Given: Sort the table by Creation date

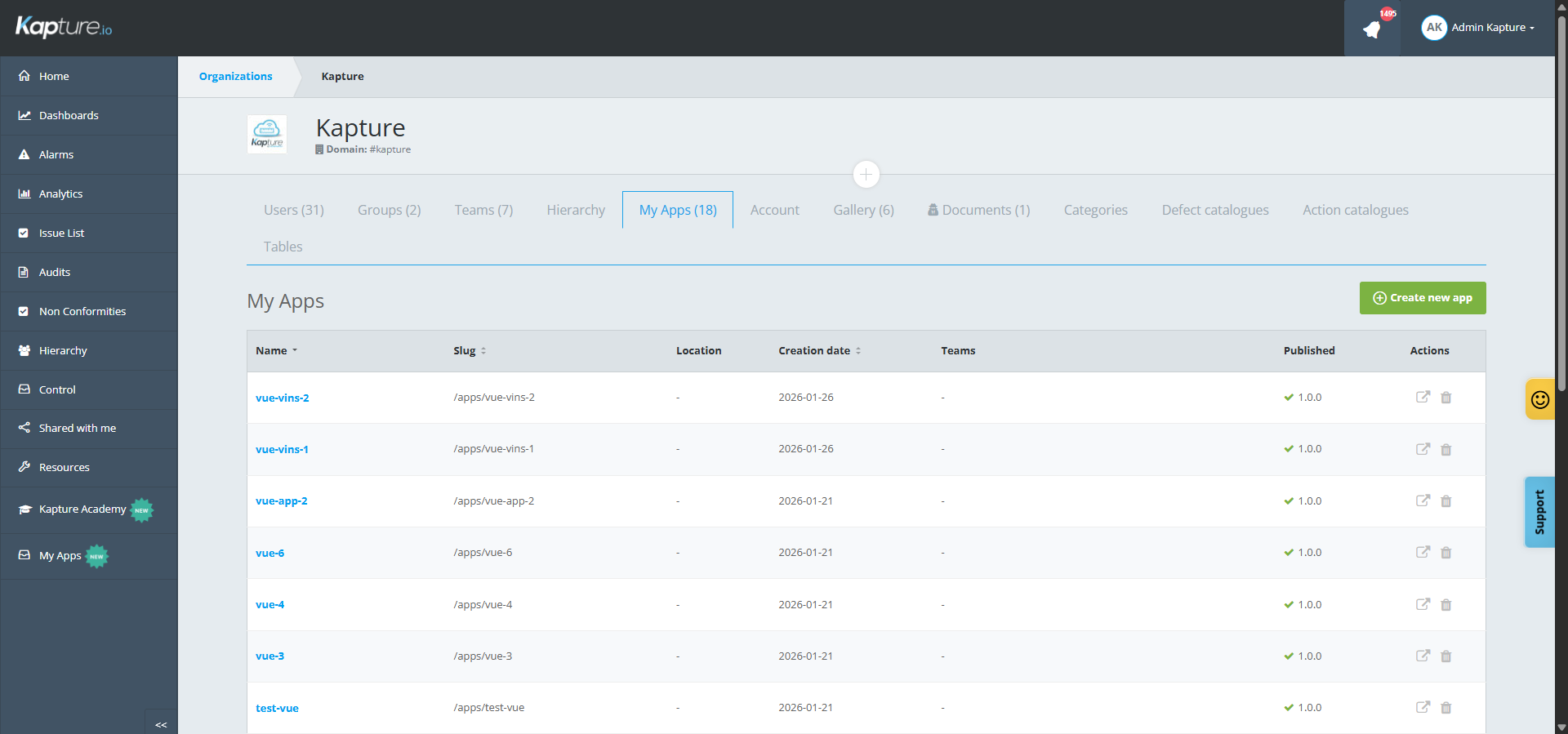Looking at the screenshot, I should point(820,350).
